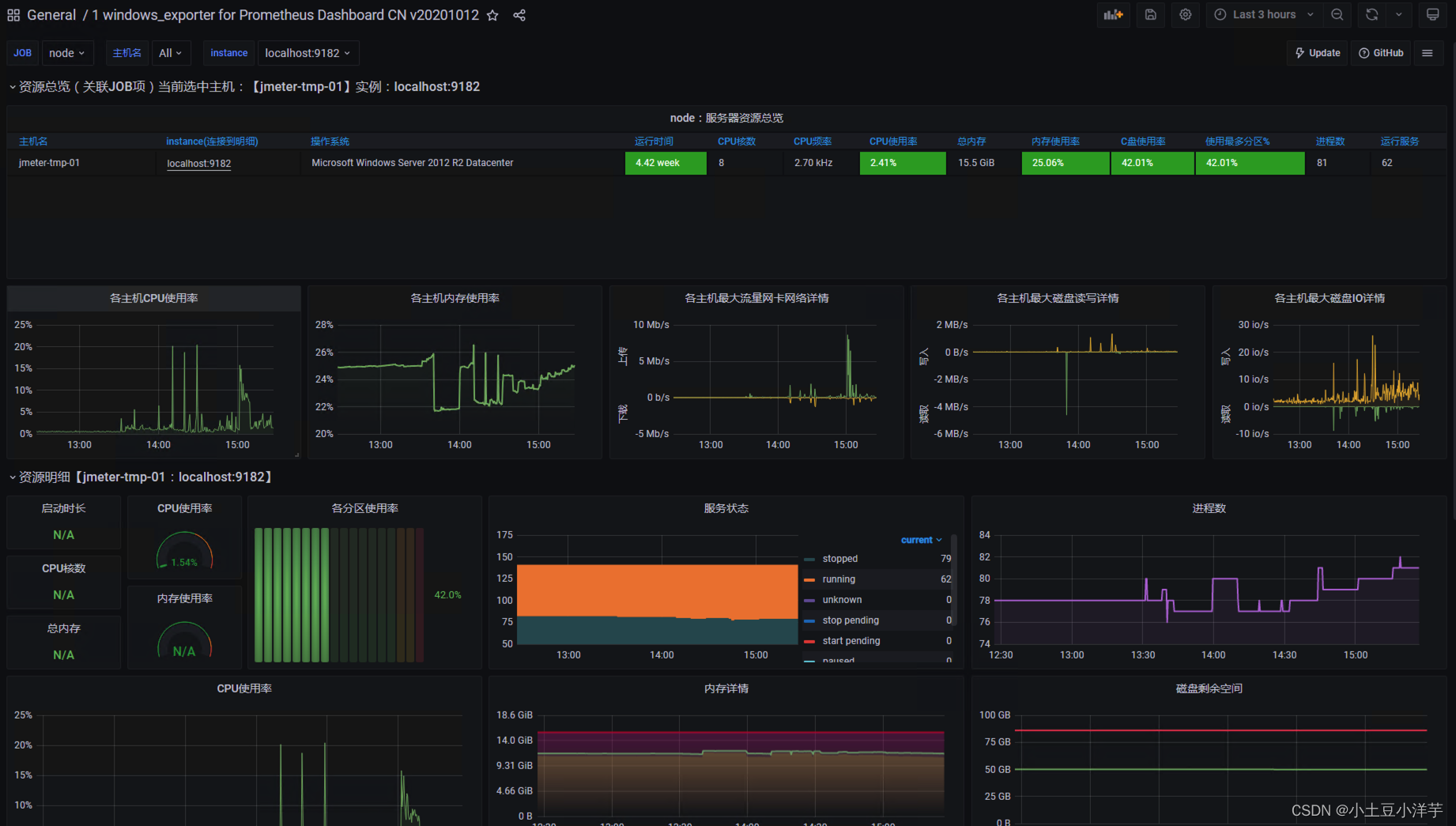
Task: Open the 服务状态 panel title menu
Action: click(x=726, y=508)
